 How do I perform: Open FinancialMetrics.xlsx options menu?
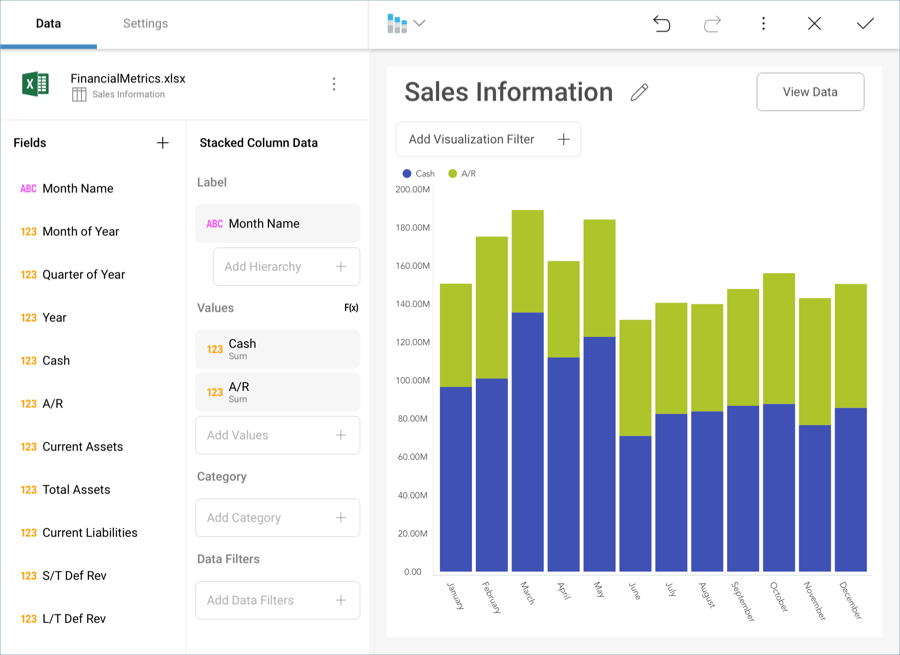(334, 85)
